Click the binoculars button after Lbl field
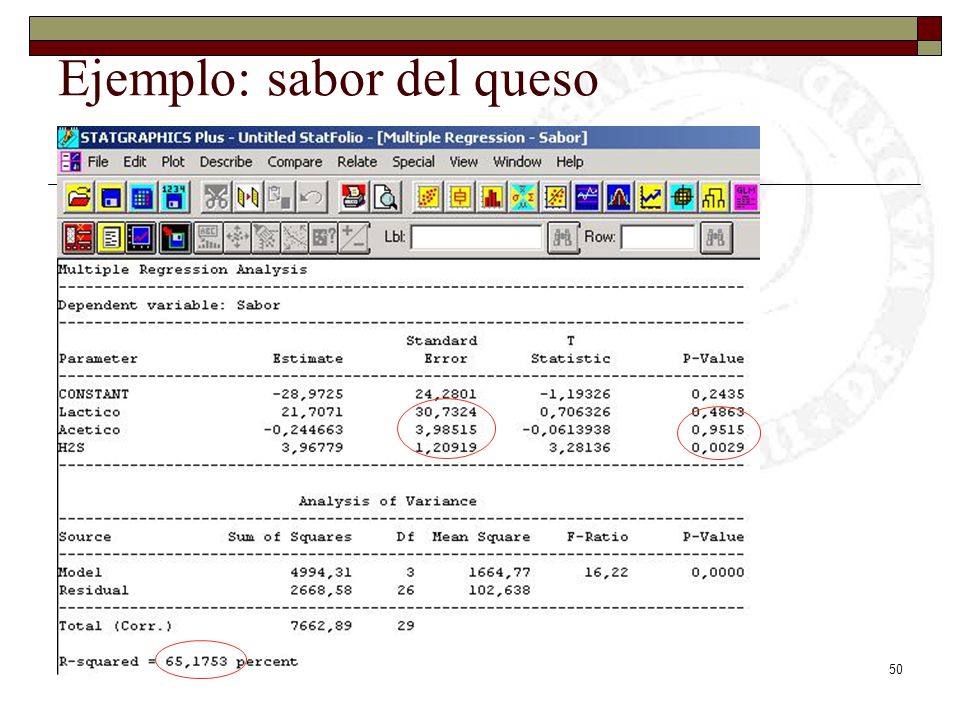960x720 pixels. coord(563,238)
